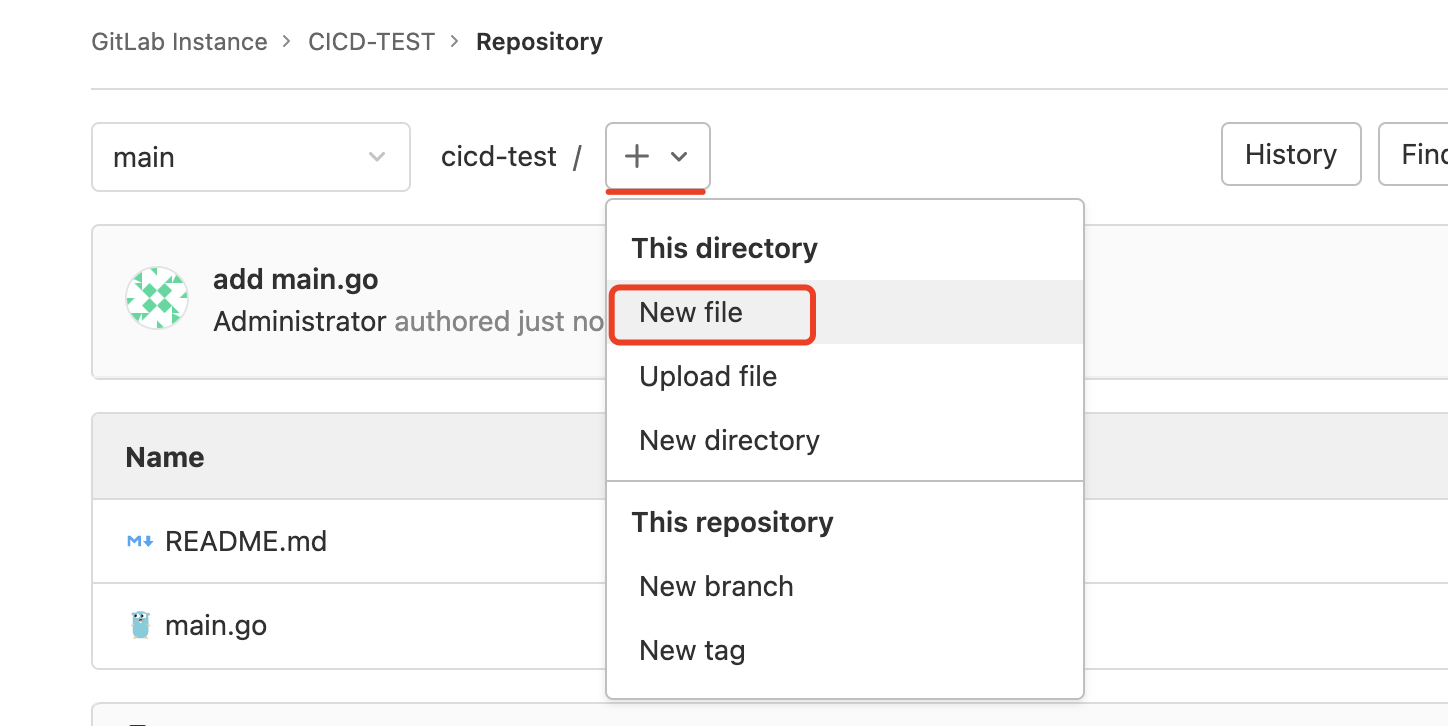
Task: Click the Administrator avatar identicon
Action: pos(157,298)
